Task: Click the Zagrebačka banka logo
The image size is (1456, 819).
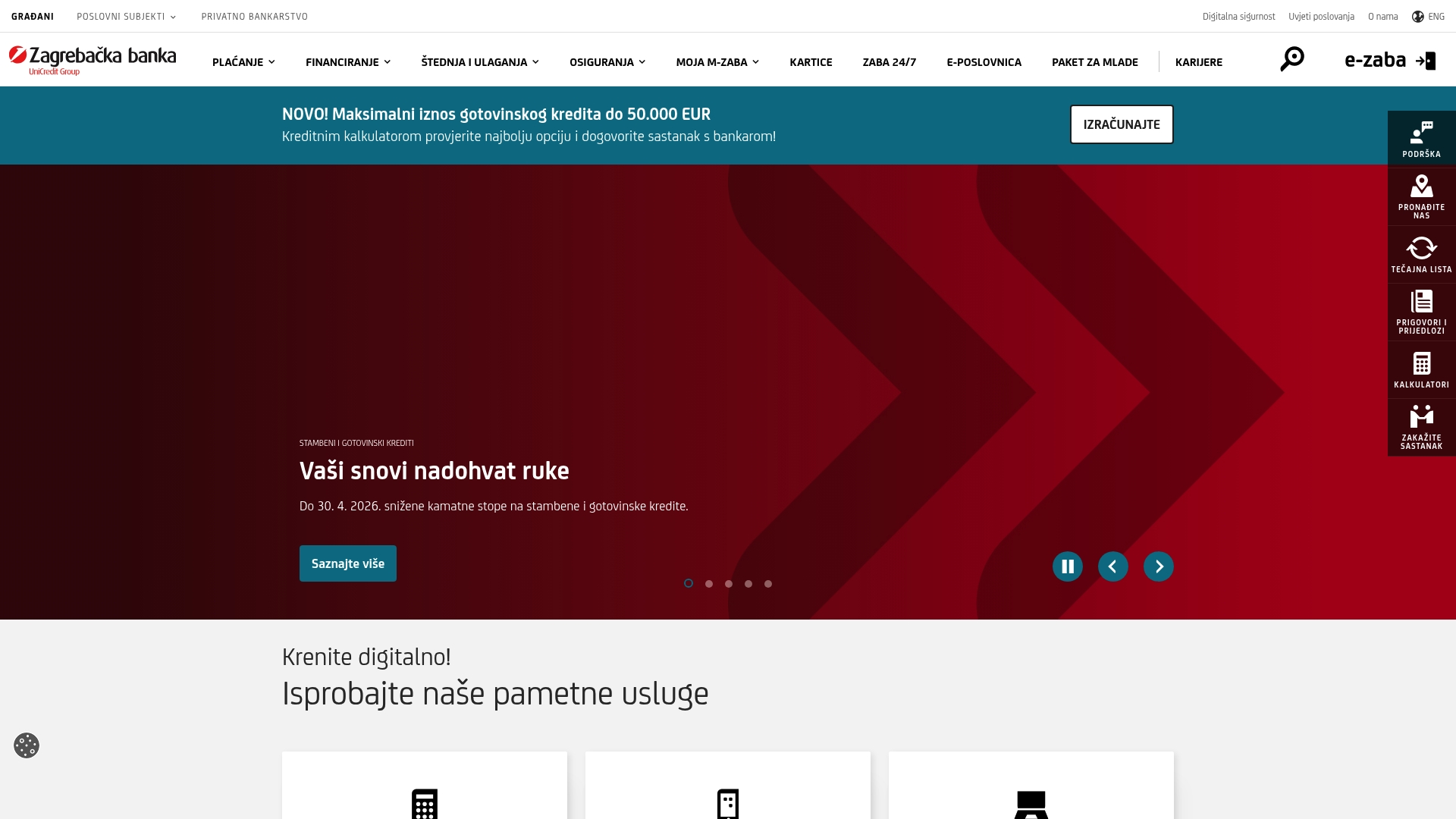Action: click(93, 61)
